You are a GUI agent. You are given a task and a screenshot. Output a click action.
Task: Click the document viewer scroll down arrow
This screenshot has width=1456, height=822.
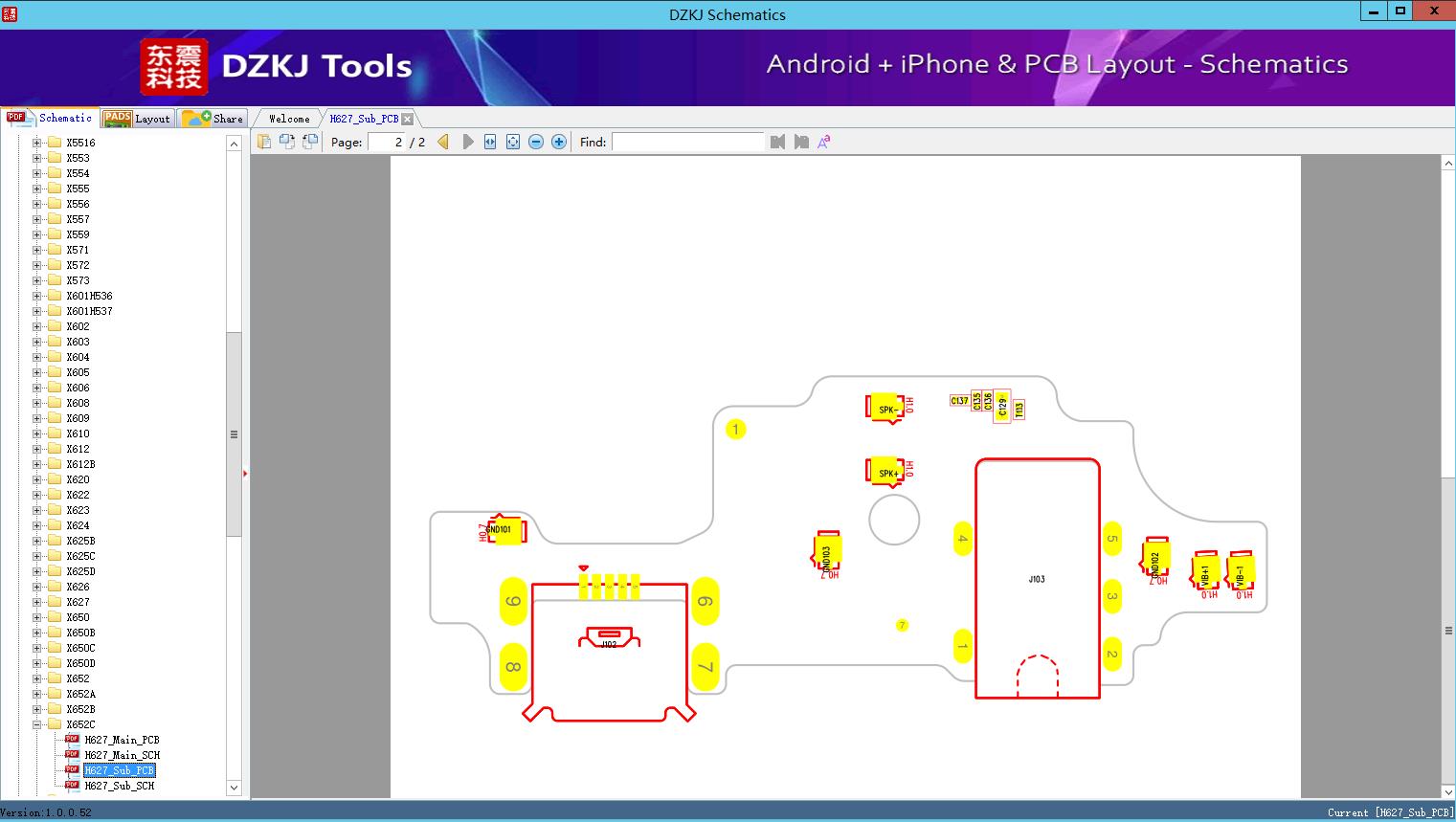pos(1448,790)
